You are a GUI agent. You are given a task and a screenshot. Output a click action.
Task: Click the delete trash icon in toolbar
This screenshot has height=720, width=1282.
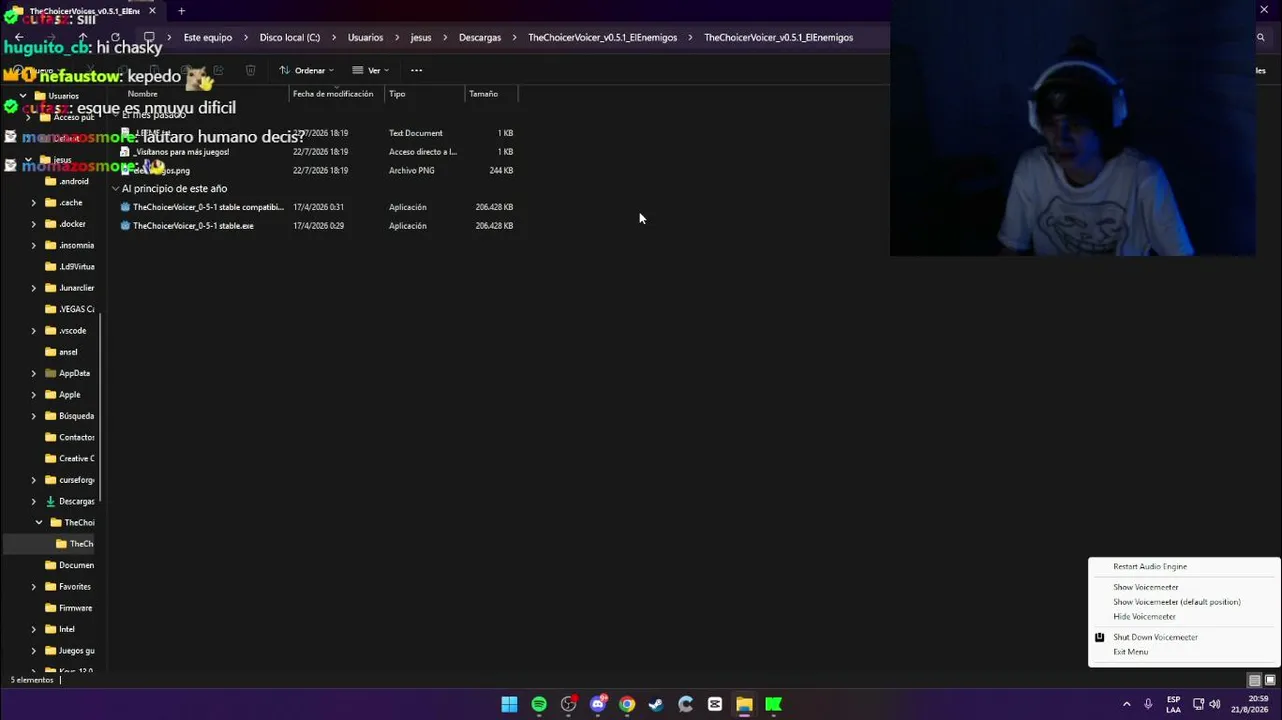tap(251, 70)
